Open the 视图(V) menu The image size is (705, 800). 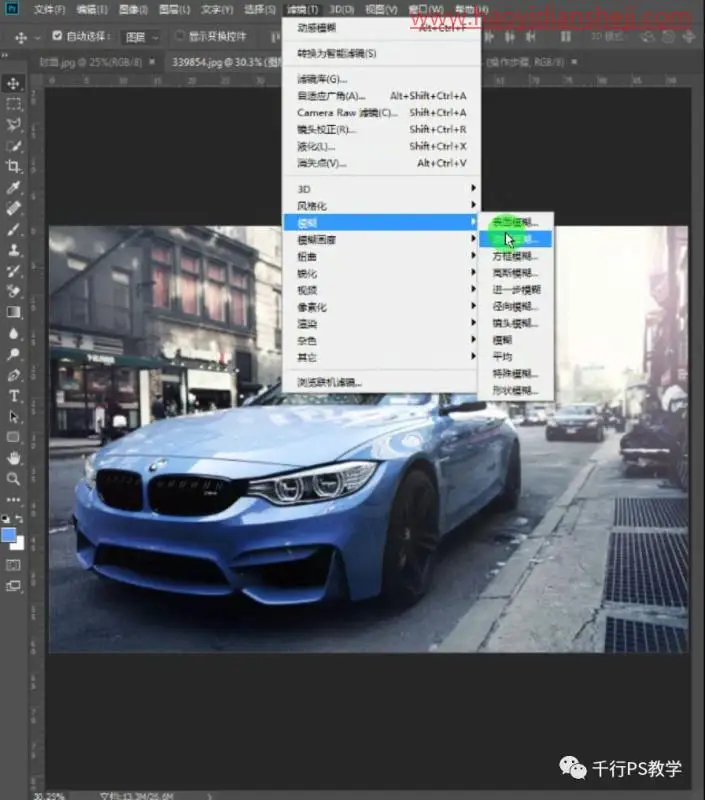[x=381, y=9]
